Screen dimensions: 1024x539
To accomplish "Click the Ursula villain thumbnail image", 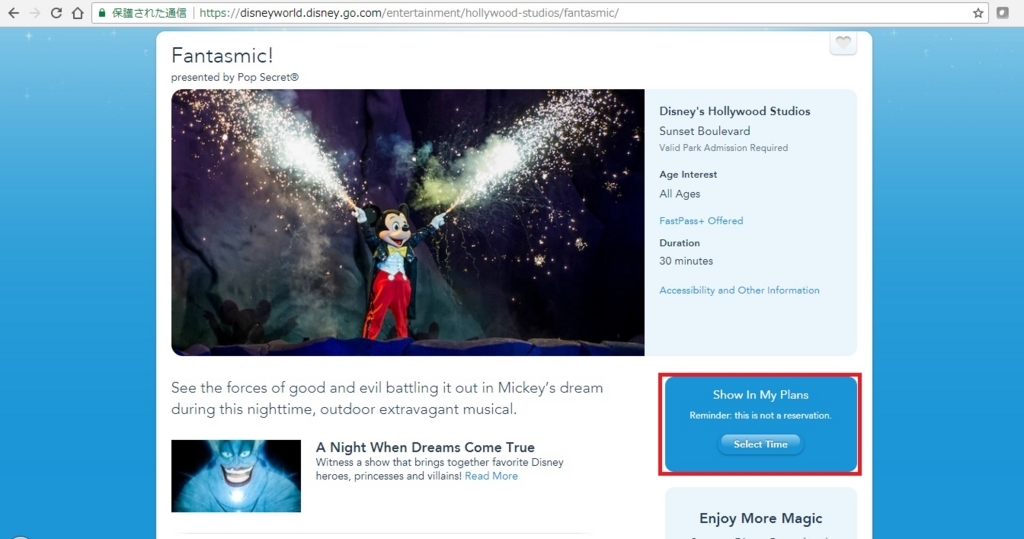I will coord(236,476).
